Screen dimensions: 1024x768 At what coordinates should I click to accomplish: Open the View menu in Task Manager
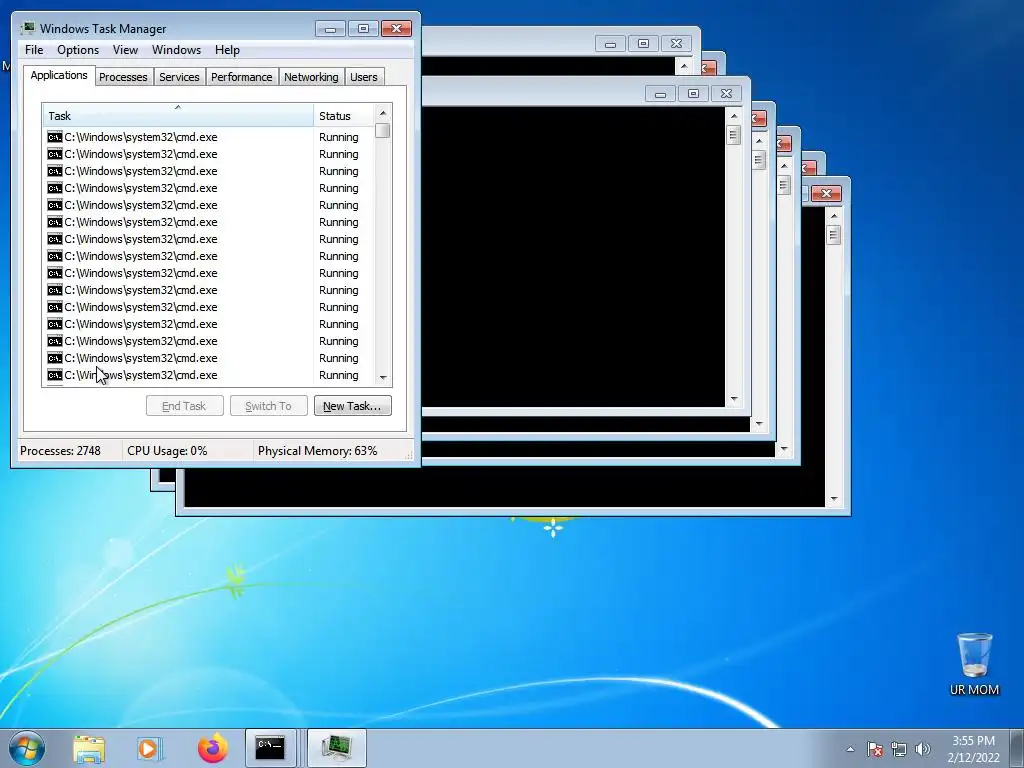[x=125, y=50]
